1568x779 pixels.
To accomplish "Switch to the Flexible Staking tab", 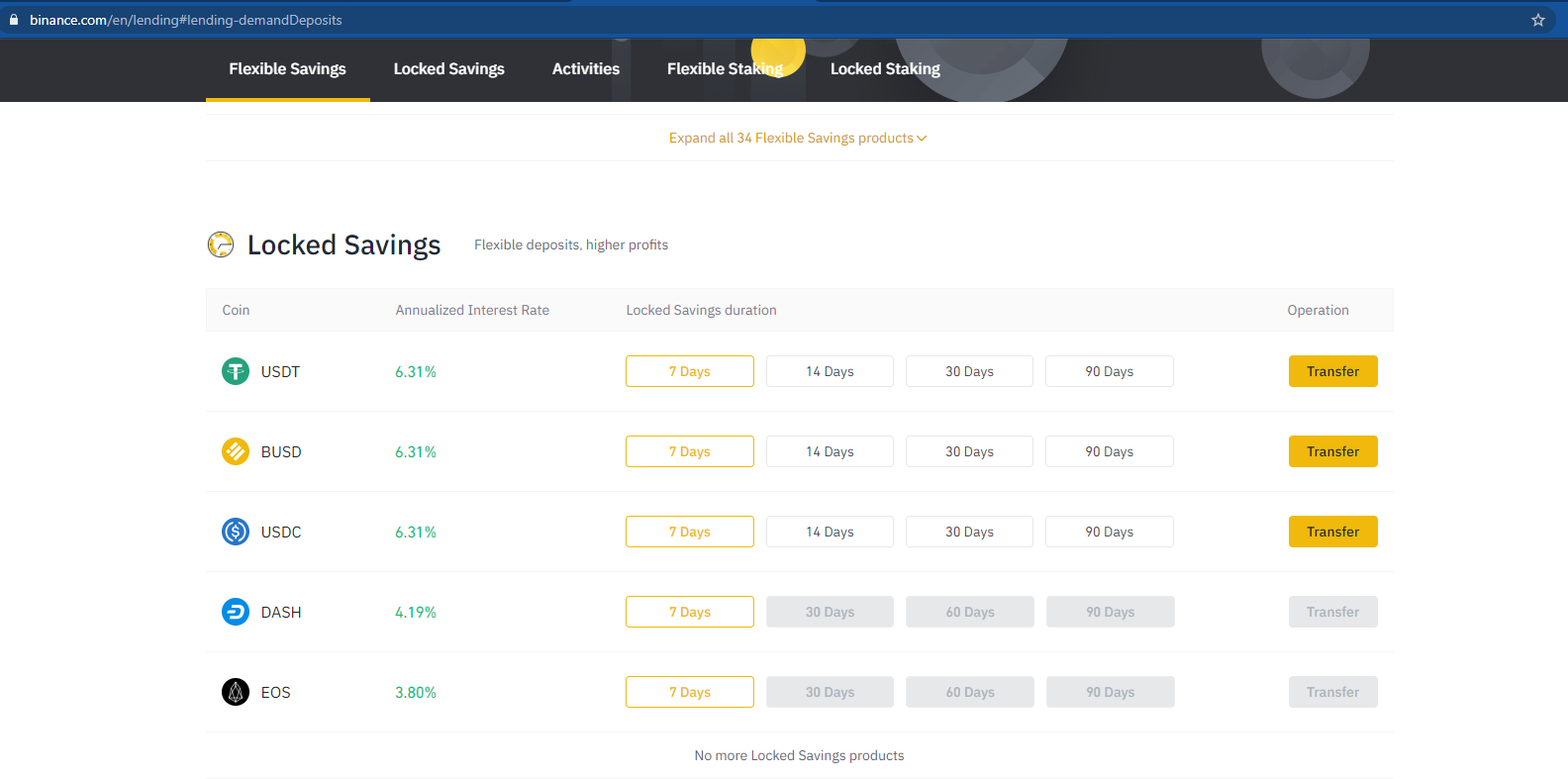I will click(725, 68).
